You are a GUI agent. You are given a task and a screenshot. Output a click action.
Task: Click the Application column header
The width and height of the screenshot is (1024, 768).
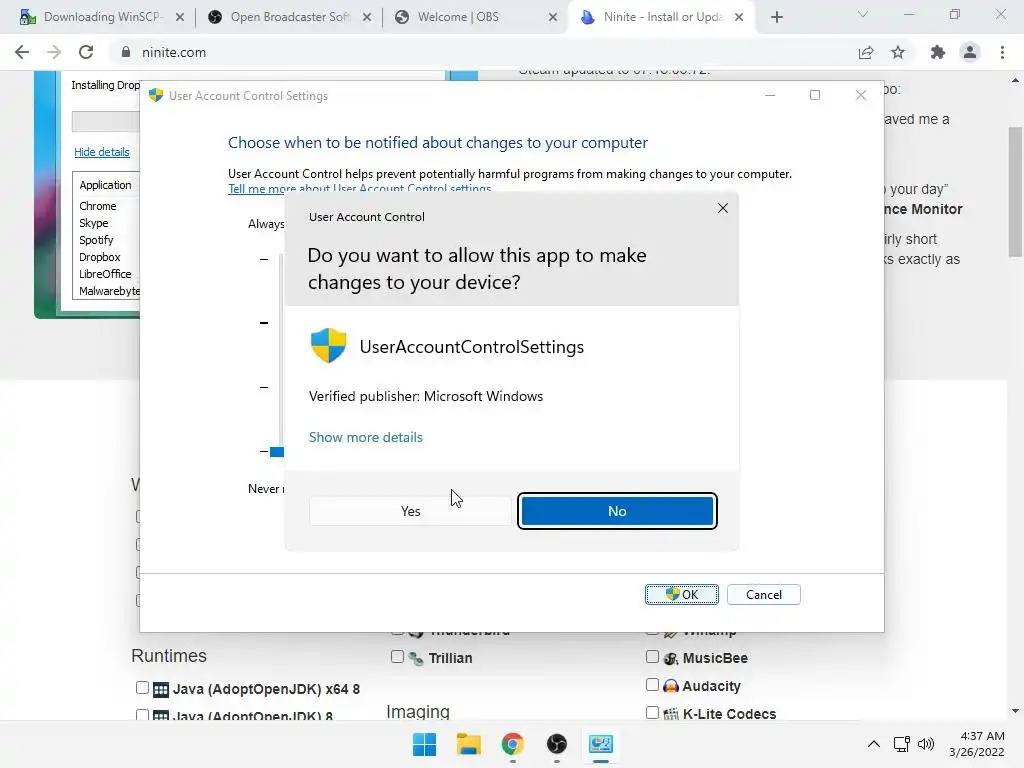[106, 185]
